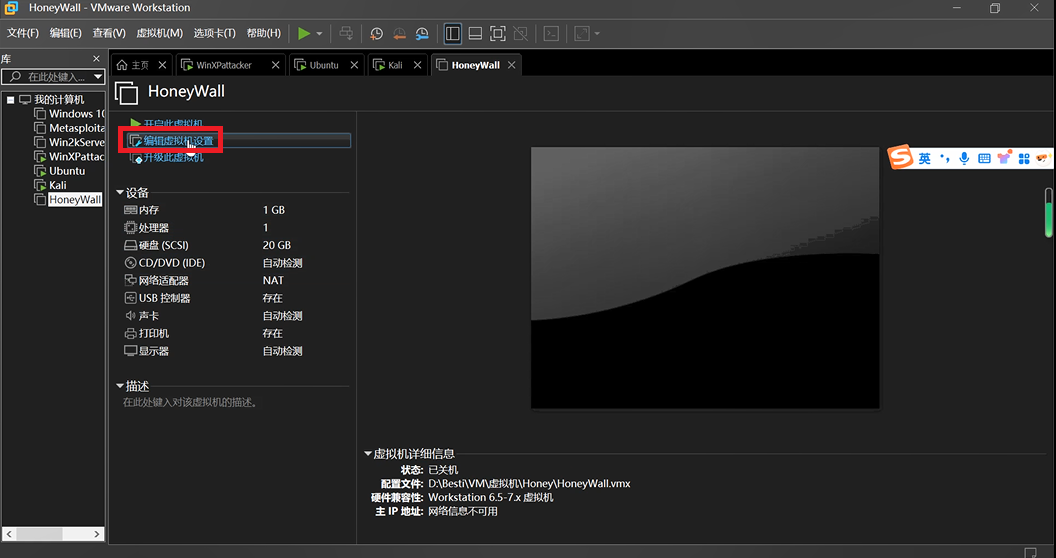Image resolution: width=1056 pixels, height=558 pixels.
Task: Close the WinXPattacker tab
Action: tap(275, 65)
